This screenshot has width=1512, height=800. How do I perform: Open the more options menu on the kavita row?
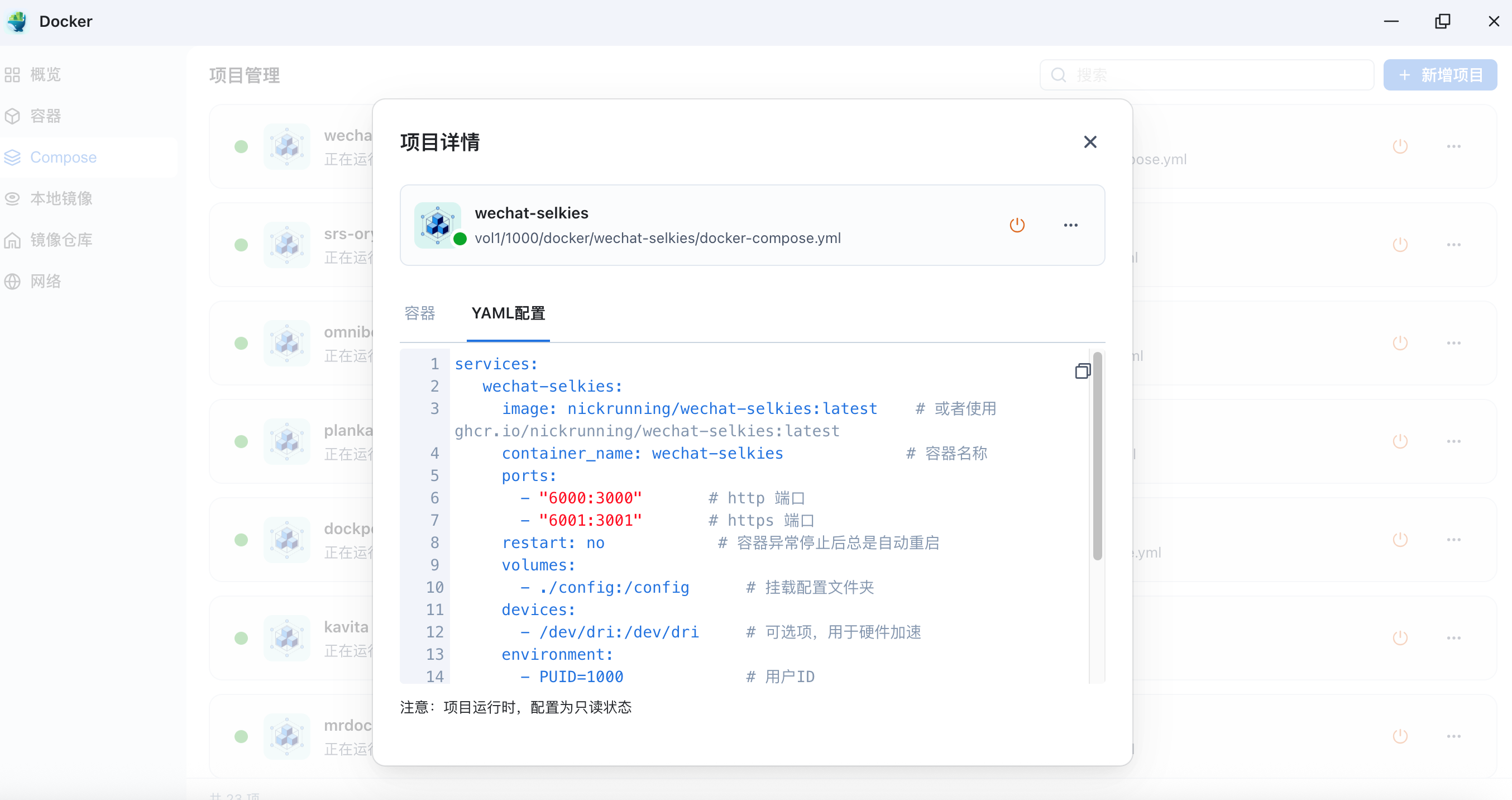pyautogui.click(x=1453, y=638)
